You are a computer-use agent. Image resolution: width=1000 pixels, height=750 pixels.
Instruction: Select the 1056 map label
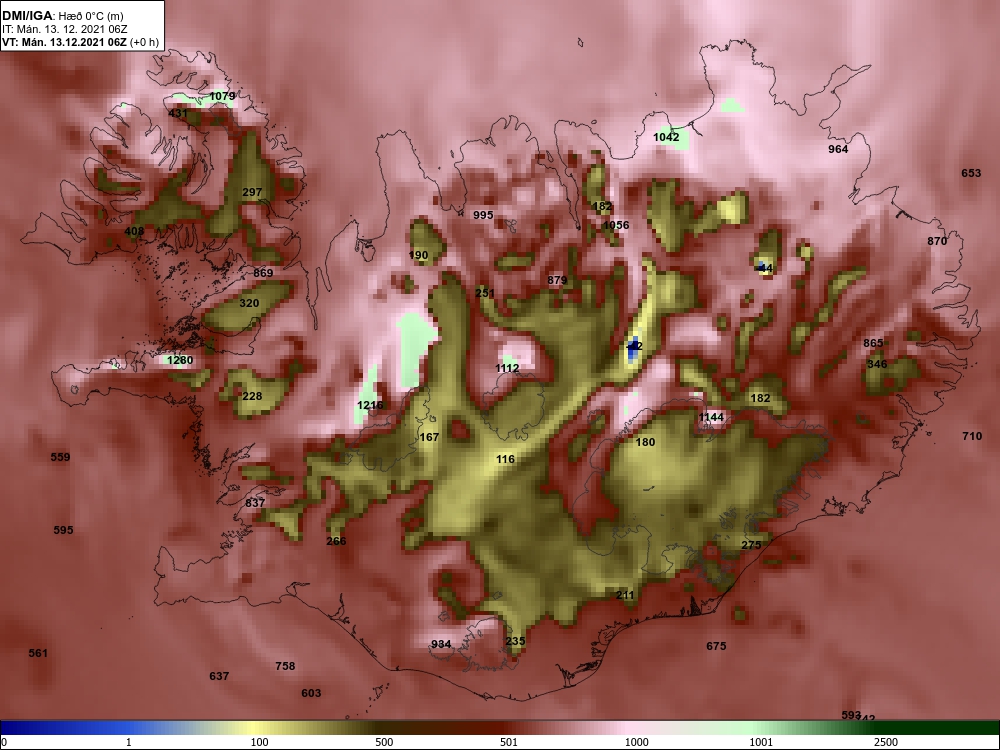click(615, 224)
